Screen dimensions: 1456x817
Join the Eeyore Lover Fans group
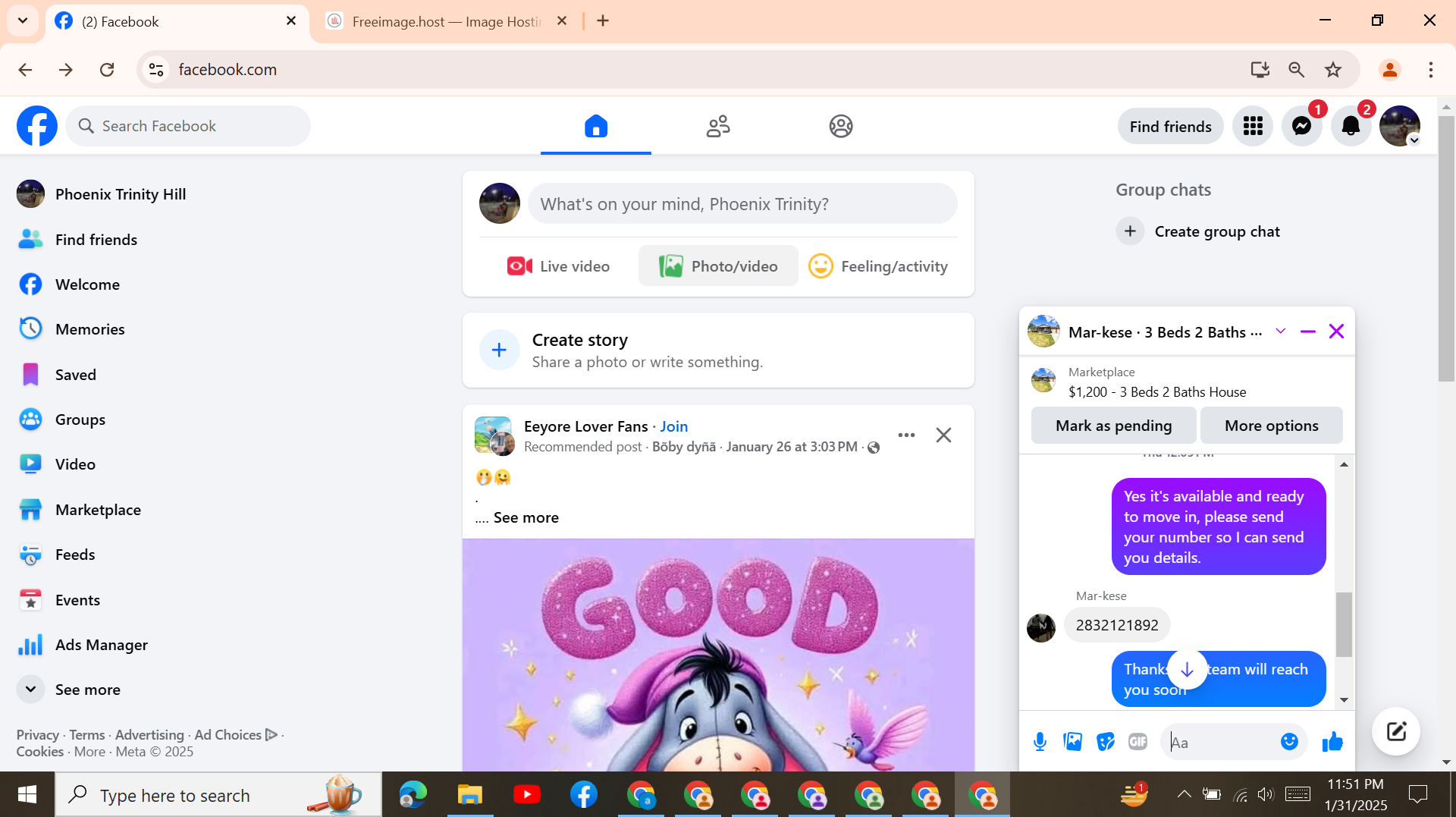pos(674,426)
